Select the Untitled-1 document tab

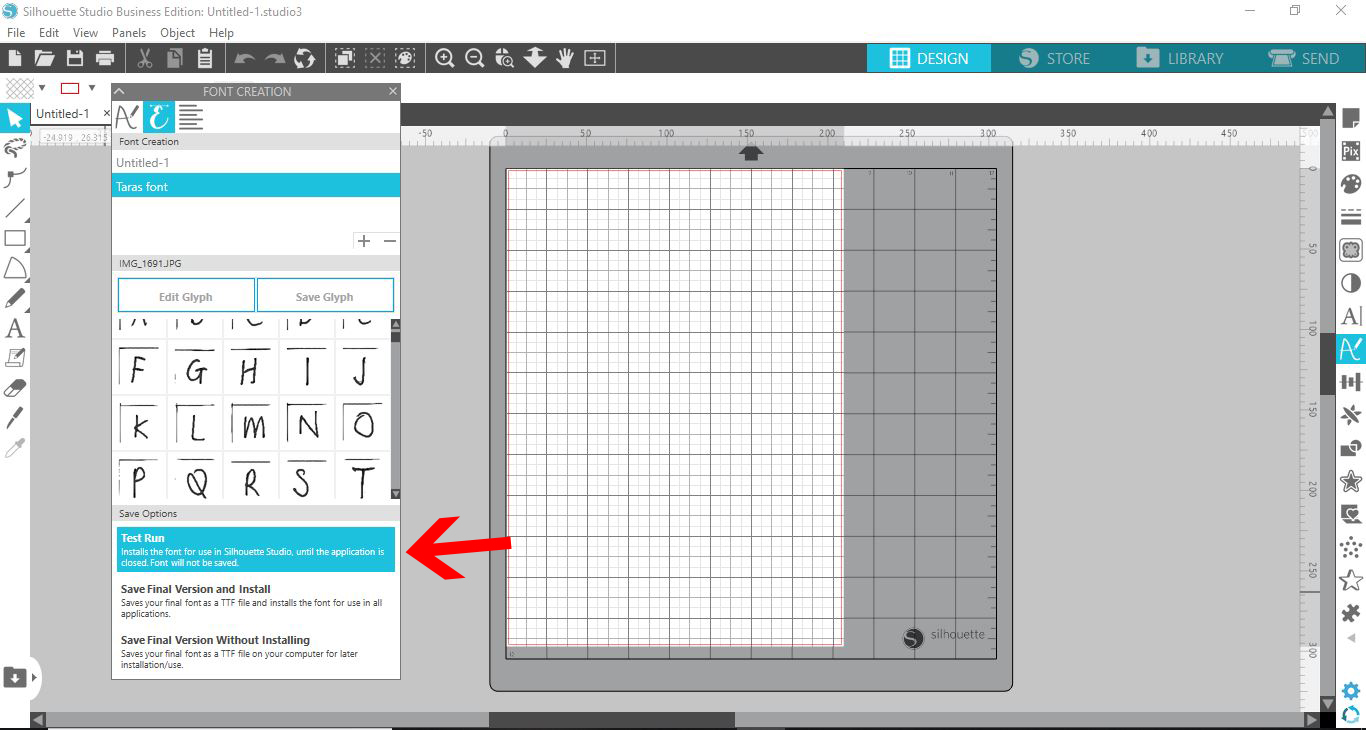click(x=62, y=114)
